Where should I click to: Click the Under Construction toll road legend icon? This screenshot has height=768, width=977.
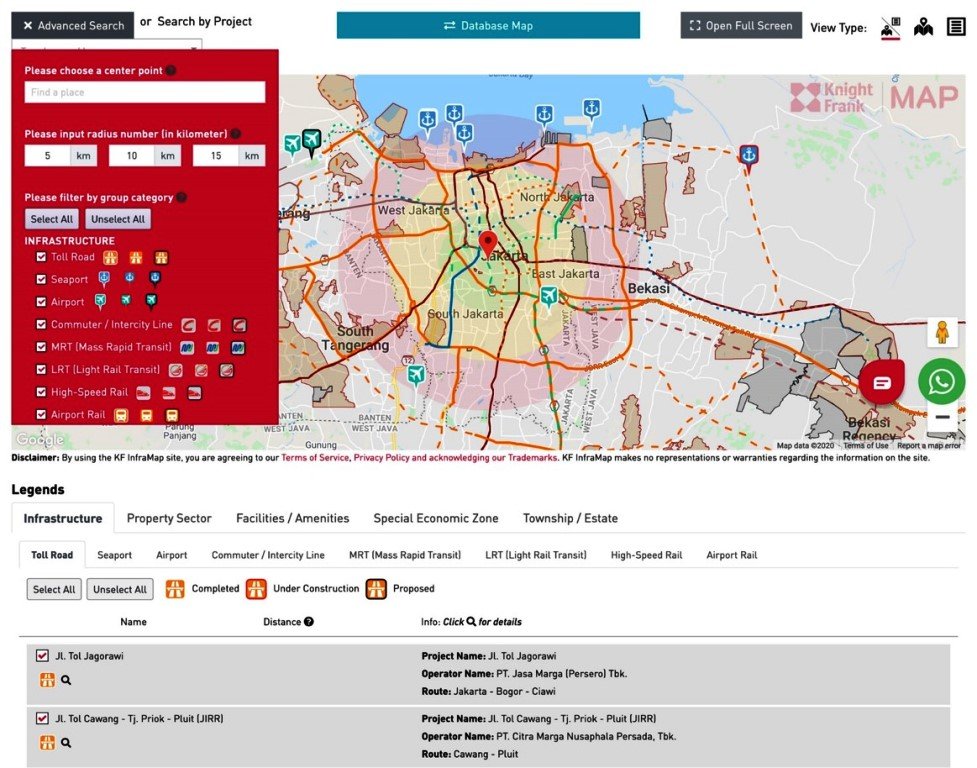coord(256,589)
